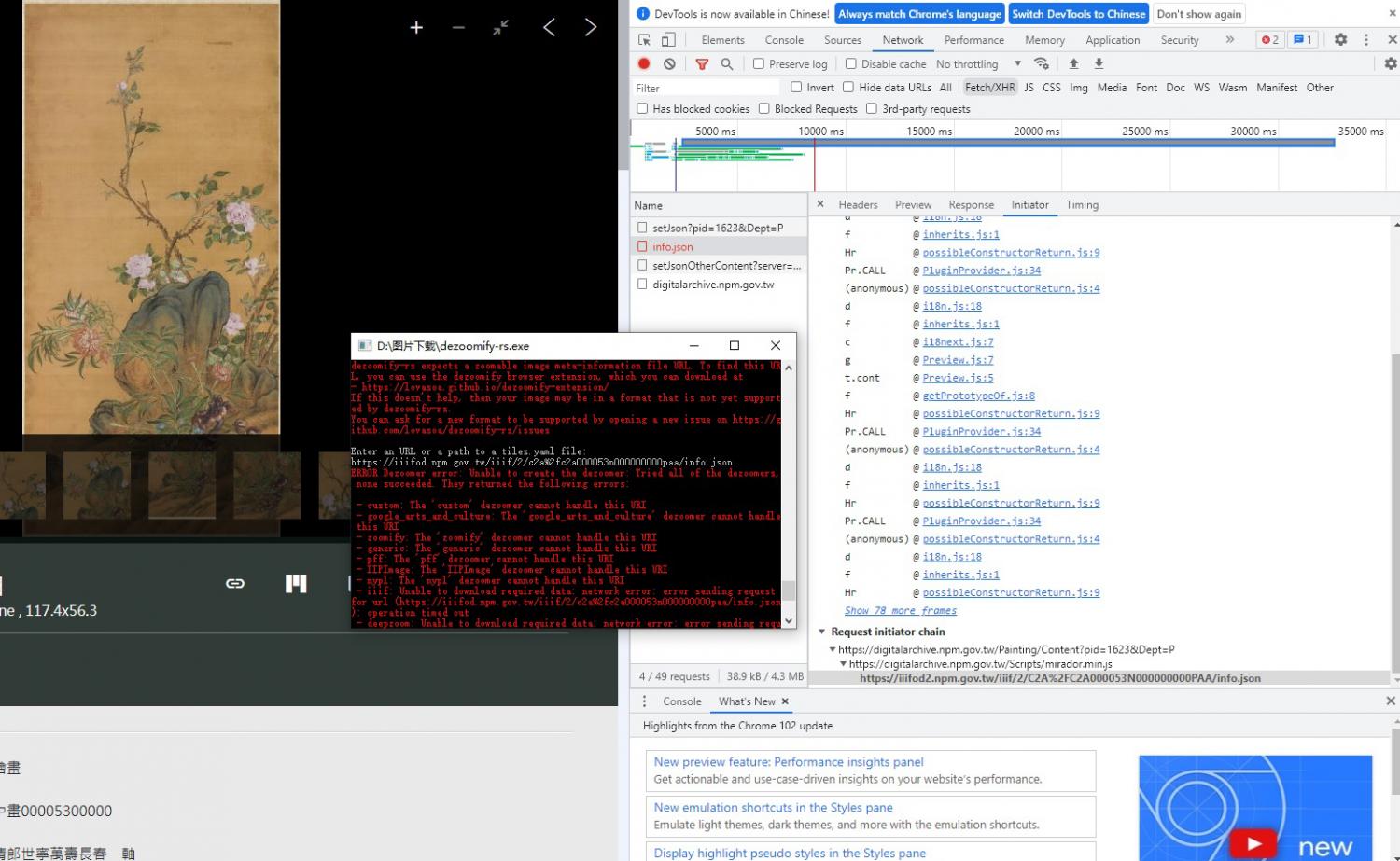The width and height of the screenshot is (1400, 861).
Task: Click Switch DevTools to Chinese button
Action: click(1078, 14)
